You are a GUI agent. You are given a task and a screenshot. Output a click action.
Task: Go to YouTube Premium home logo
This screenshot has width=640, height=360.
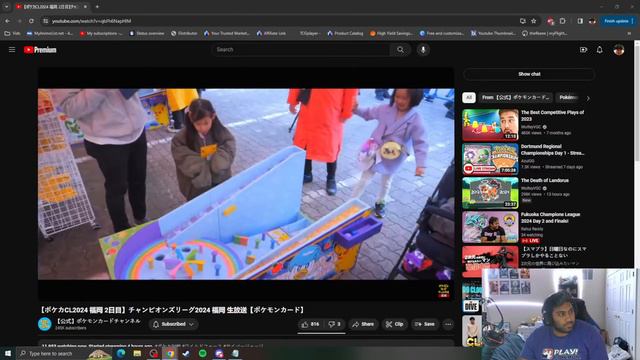(x=40, y=50)
